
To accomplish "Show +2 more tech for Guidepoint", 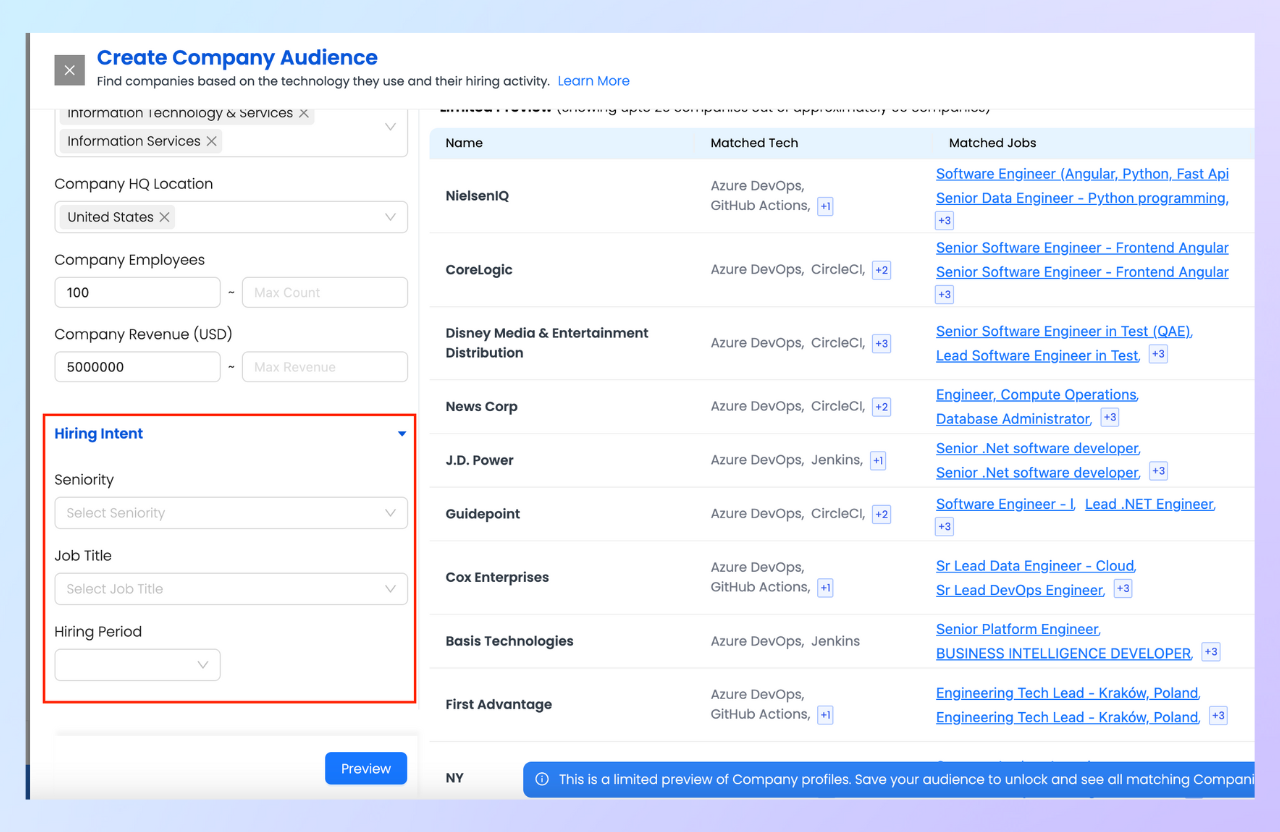I will 881,514.
